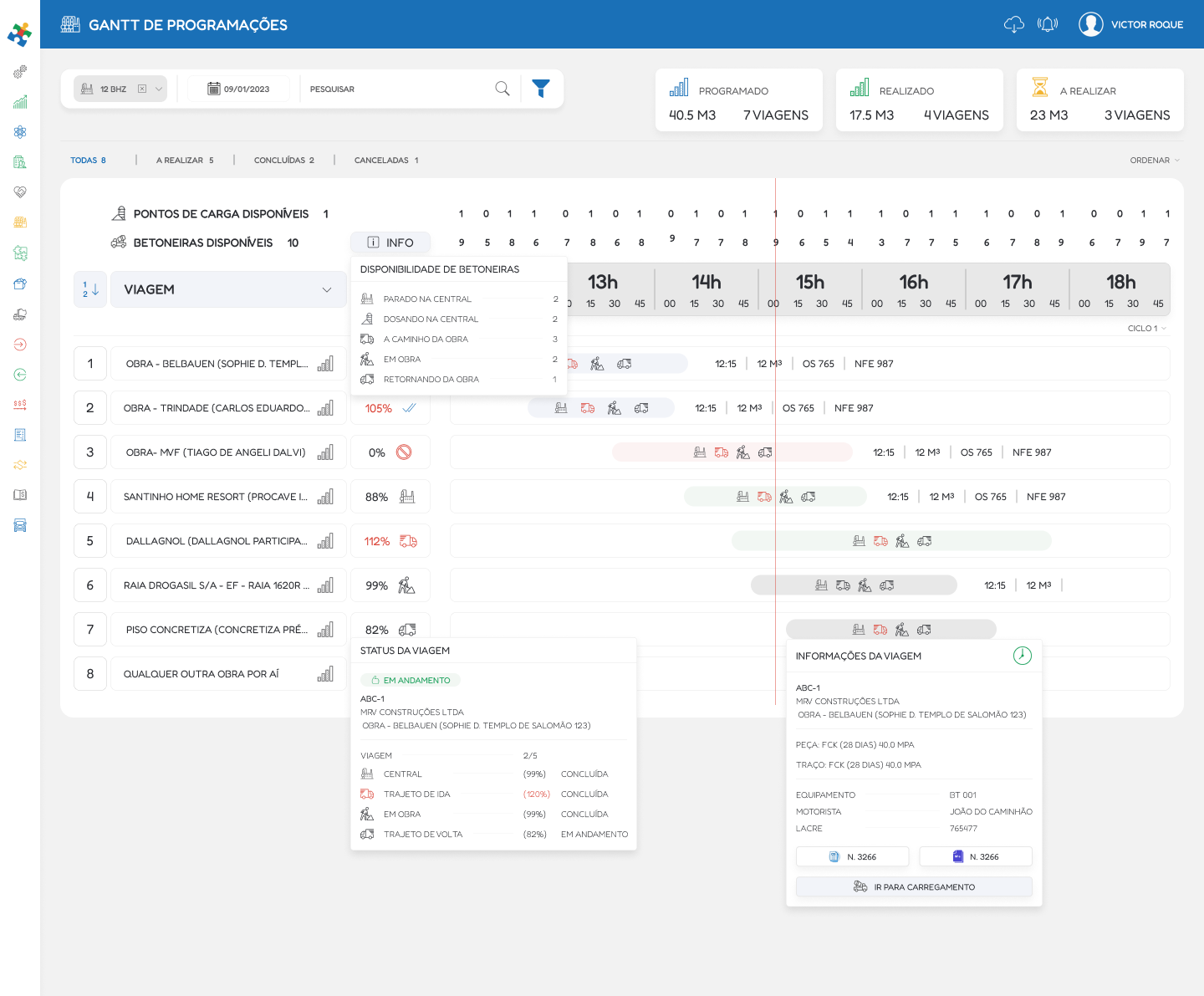
Task: Click the INFO button
Action: coord(390,243)
